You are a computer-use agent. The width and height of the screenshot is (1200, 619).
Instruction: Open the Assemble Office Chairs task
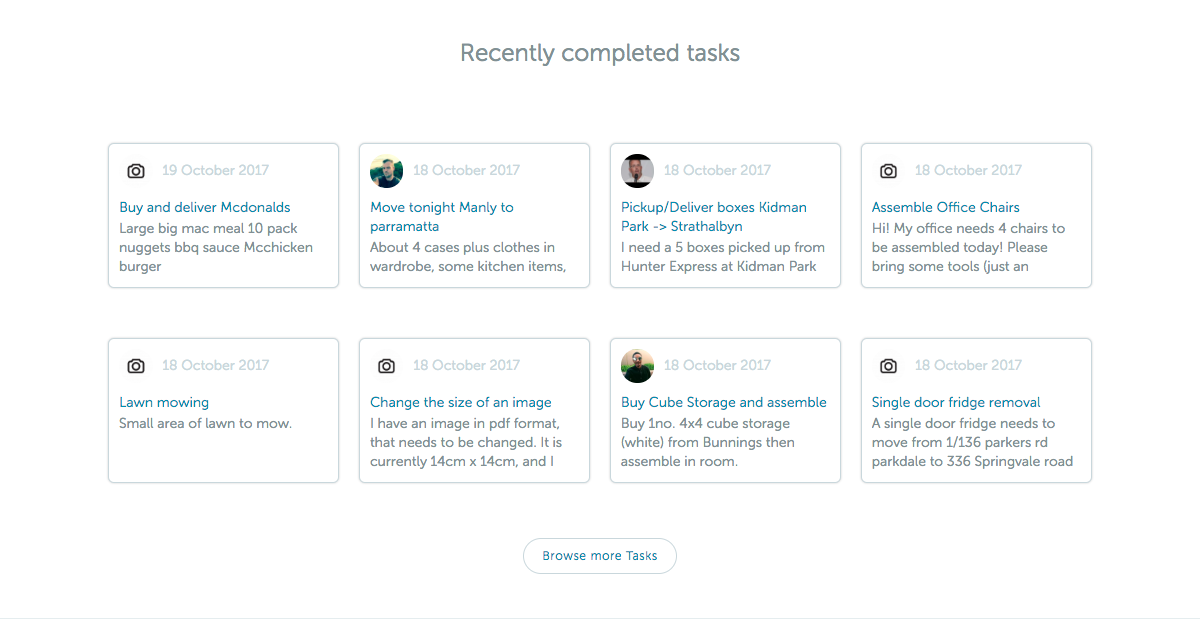(946, 207)
